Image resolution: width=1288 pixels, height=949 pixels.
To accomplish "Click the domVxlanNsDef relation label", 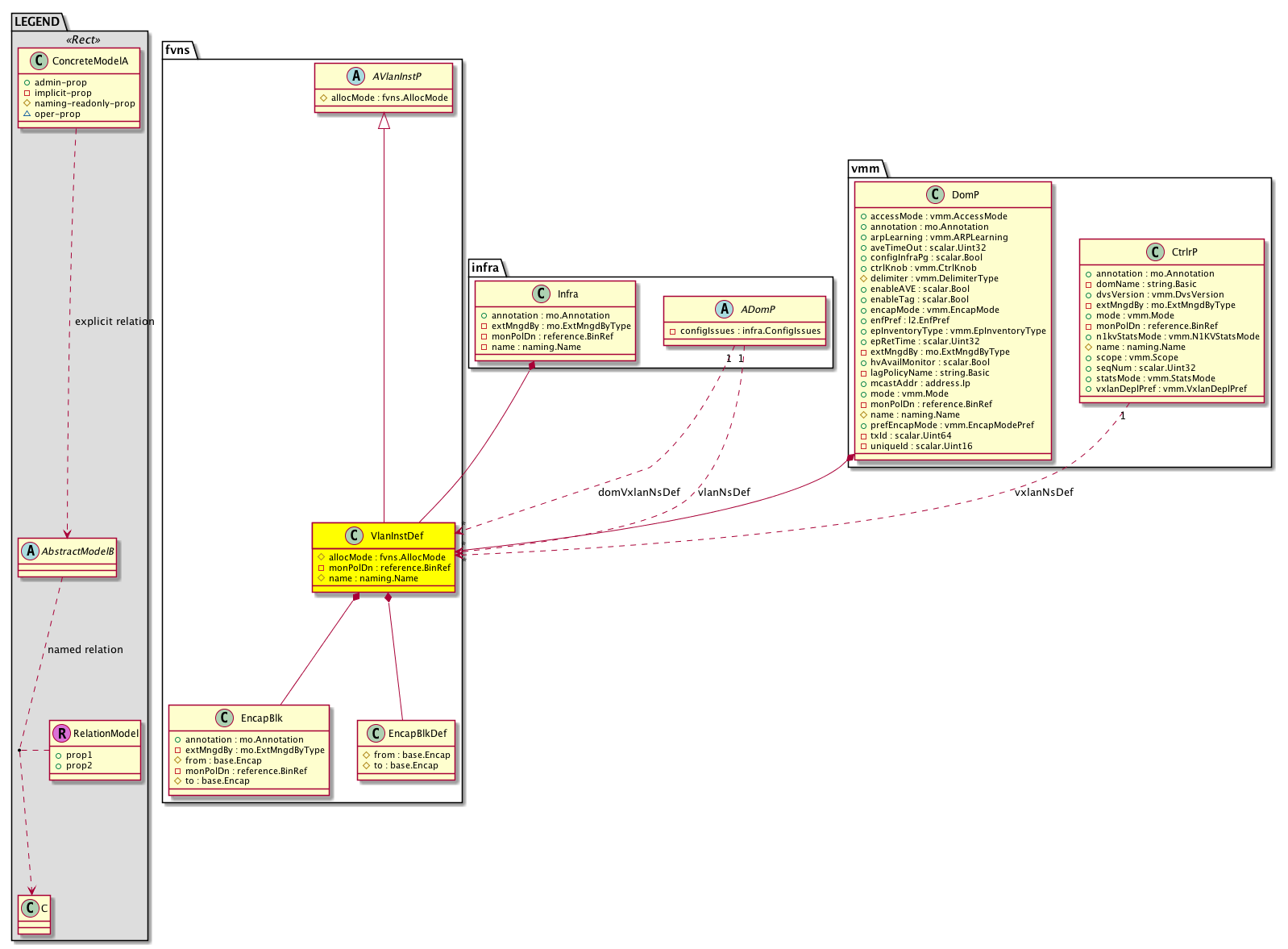I will 638,492.
